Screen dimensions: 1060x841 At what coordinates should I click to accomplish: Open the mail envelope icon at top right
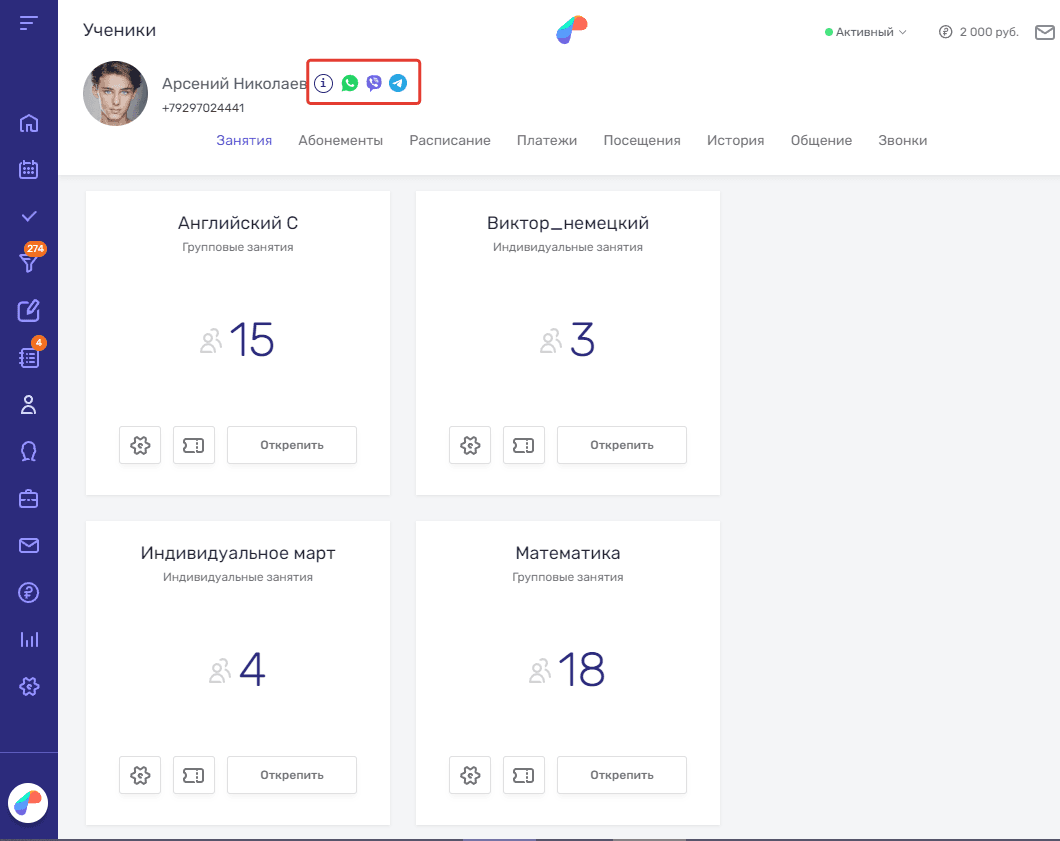click(1044, 32)
